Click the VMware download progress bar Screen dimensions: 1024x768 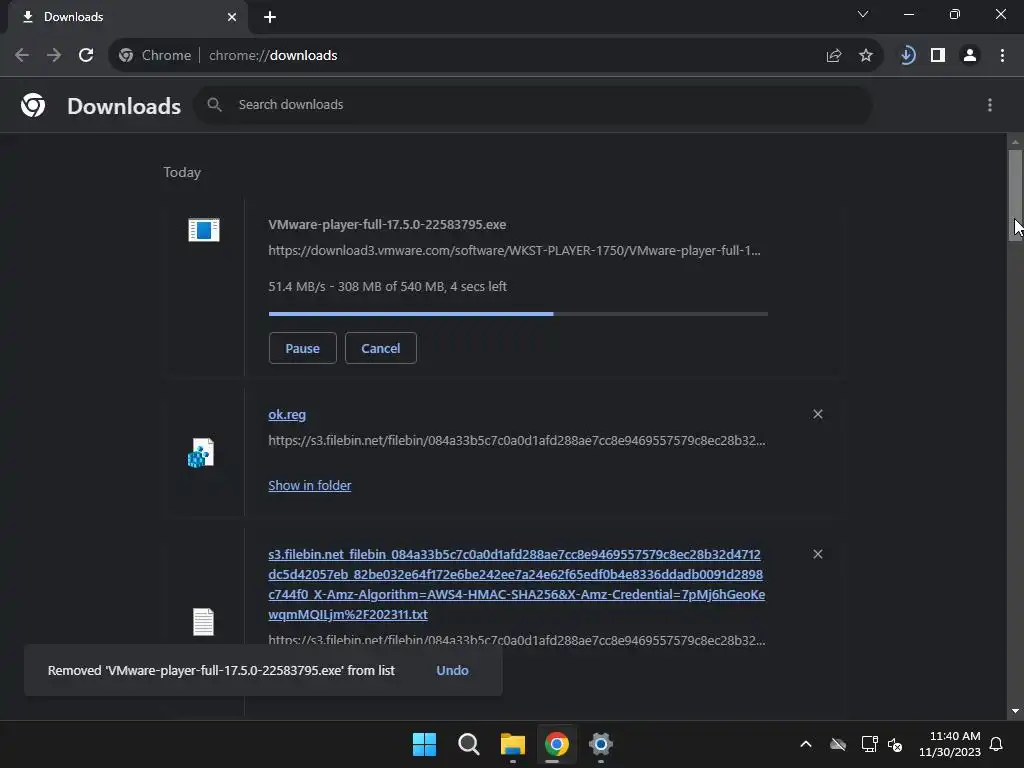click(x=518, y=314)
